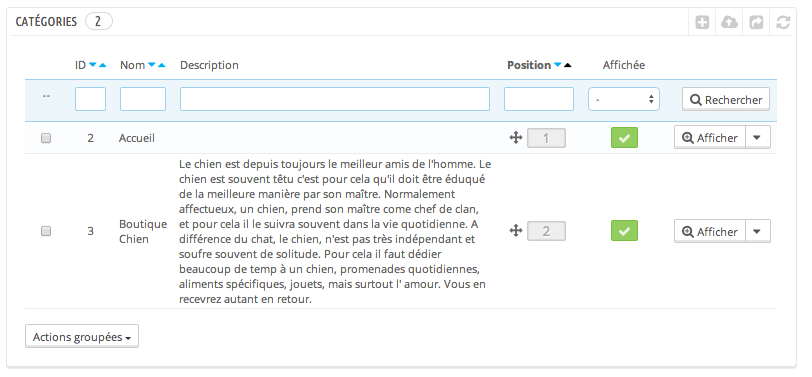Click the Rechercher button
The image size is (812, 377).
point(726,99)
